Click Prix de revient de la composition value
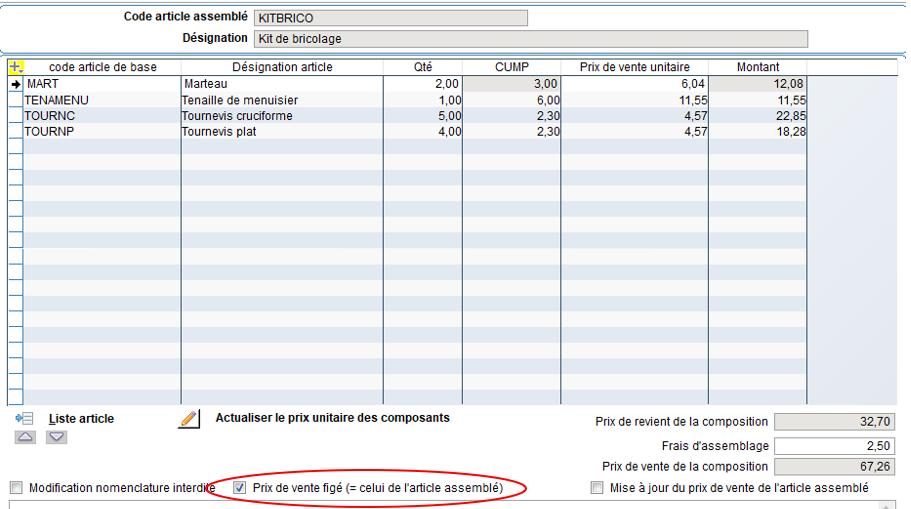The width and height of the screenshot is (911, 509). click(x=834, y=422)
